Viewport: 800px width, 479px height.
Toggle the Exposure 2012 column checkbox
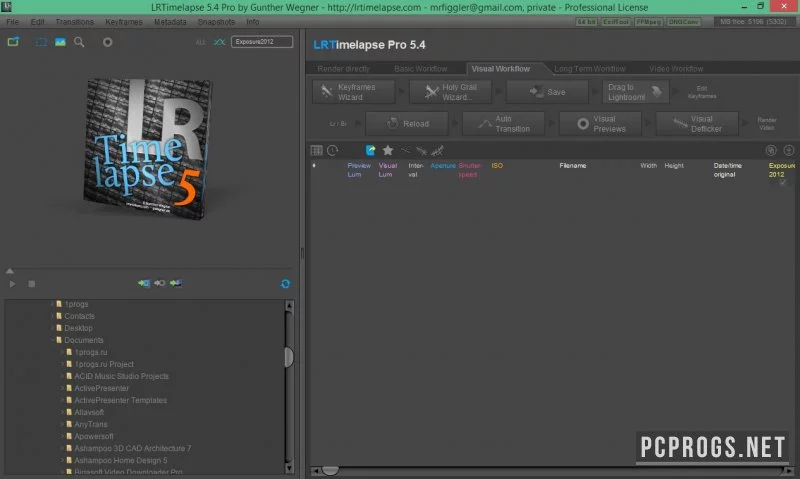[783, 182]
